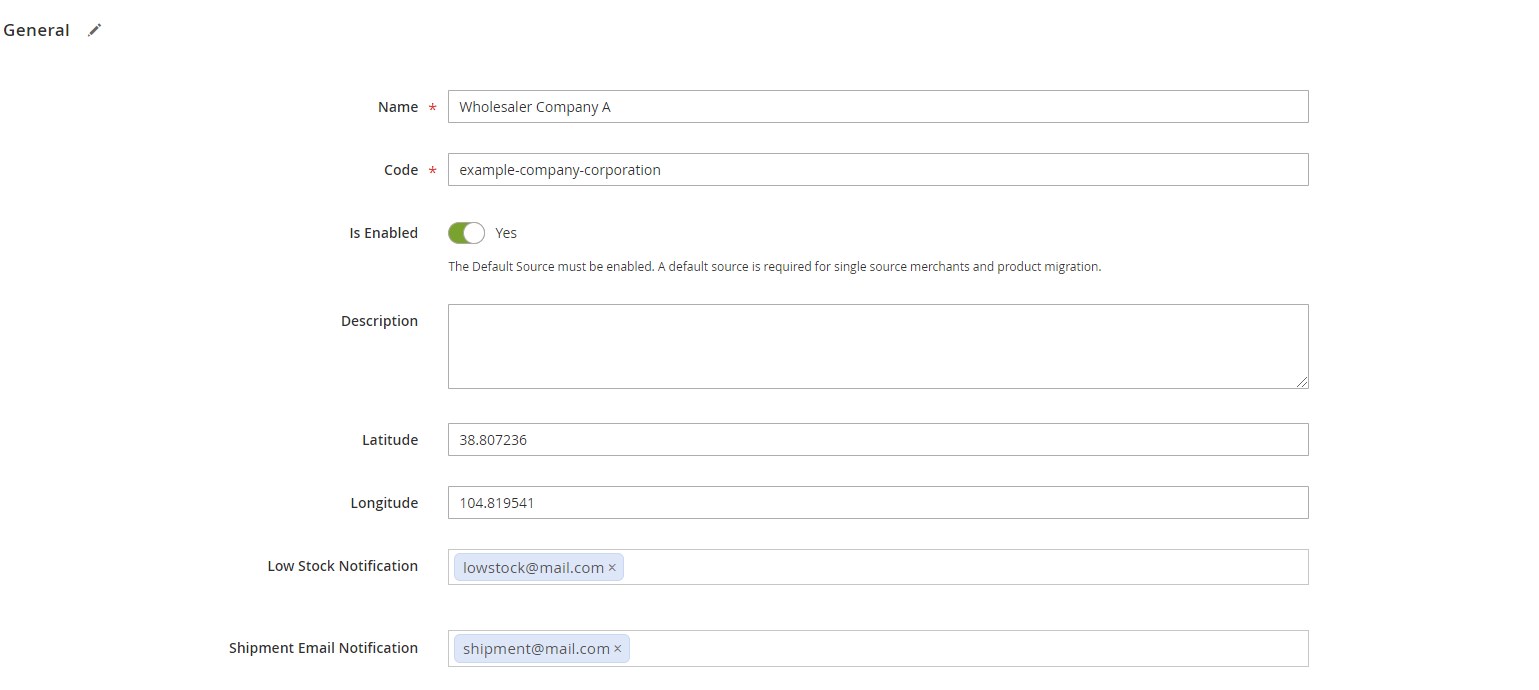
Task: Click into the Name field
Action: pos(877,107)
